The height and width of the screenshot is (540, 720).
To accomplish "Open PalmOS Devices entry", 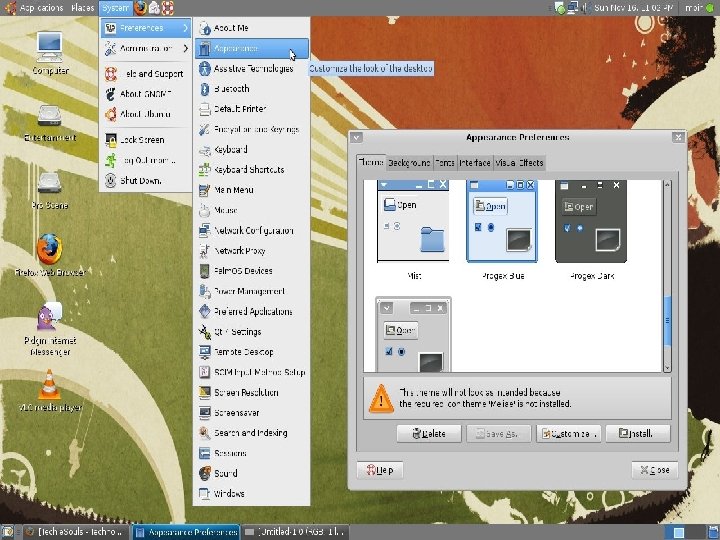I will pyautogui.click(x=252, y=271).
